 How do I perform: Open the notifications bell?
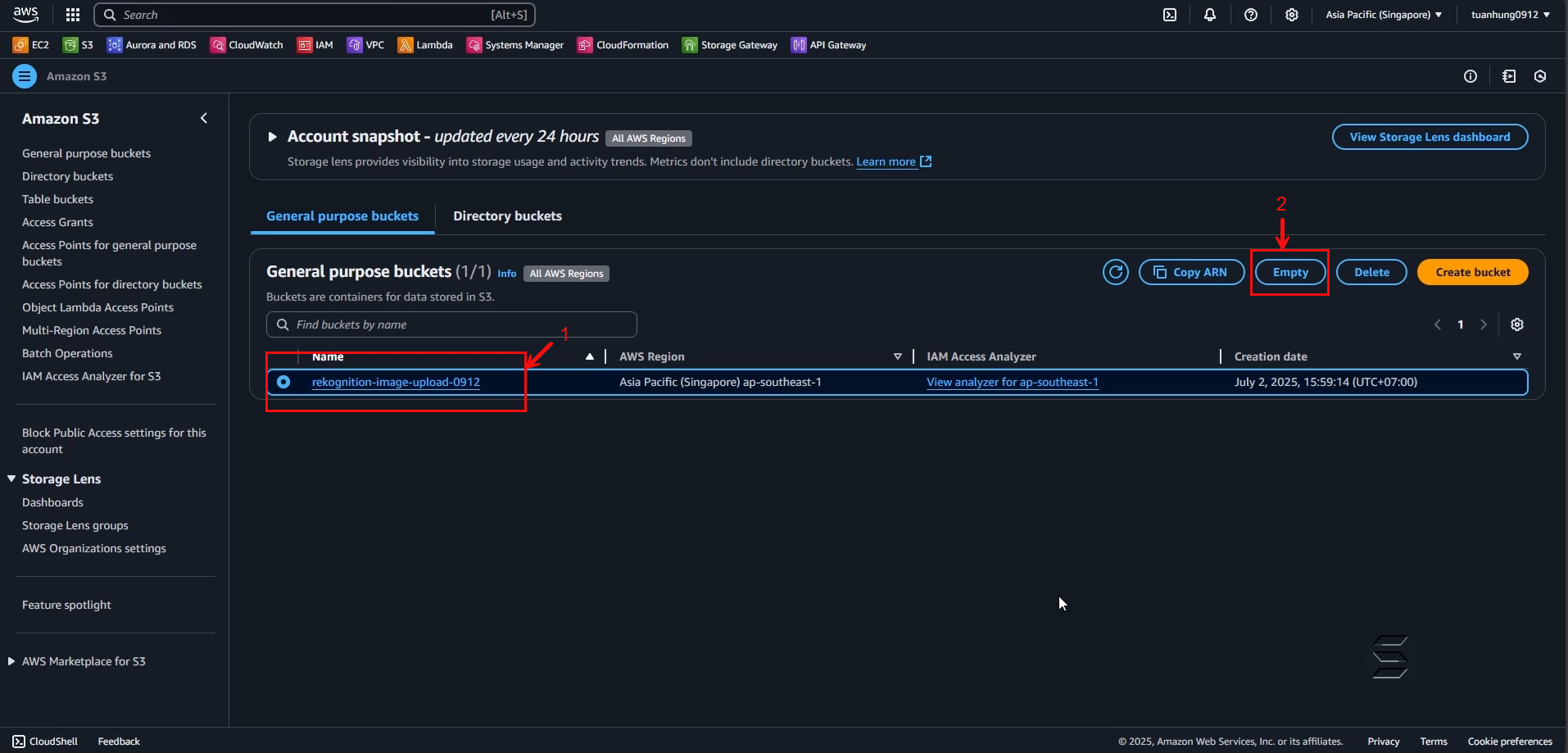point(1210,15)
